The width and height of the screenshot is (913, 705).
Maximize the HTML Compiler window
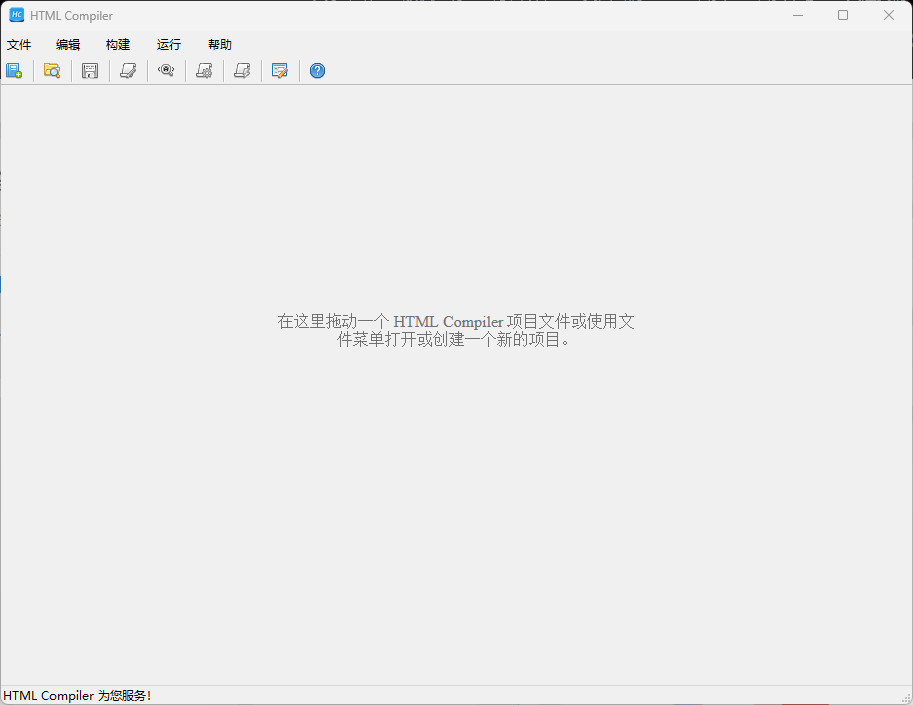(x=843, y=15)
